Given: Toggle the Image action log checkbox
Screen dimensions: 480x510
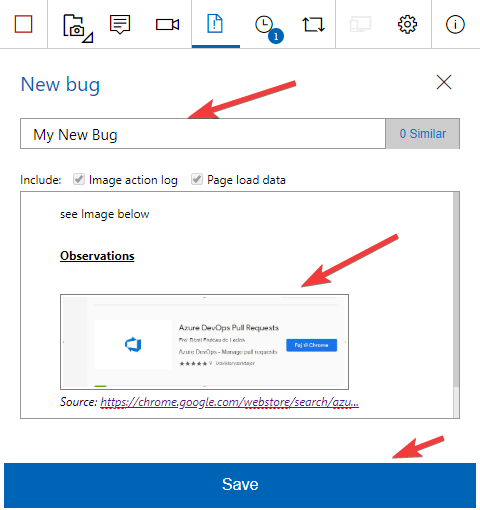Looking at the screenshot, I should pyautogui.click(x=79, y=179).
